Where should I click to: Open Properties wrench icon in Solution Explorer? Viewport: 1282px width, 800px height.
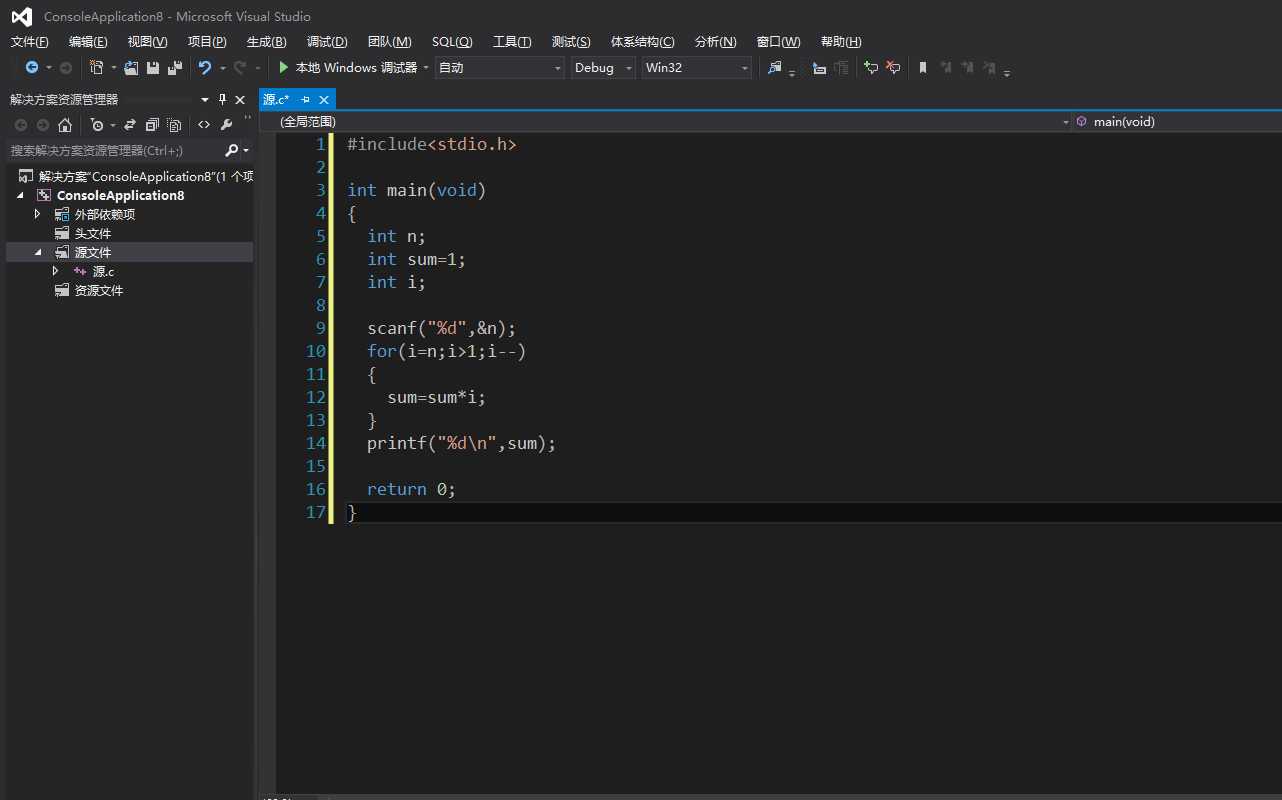click(226, 125)
